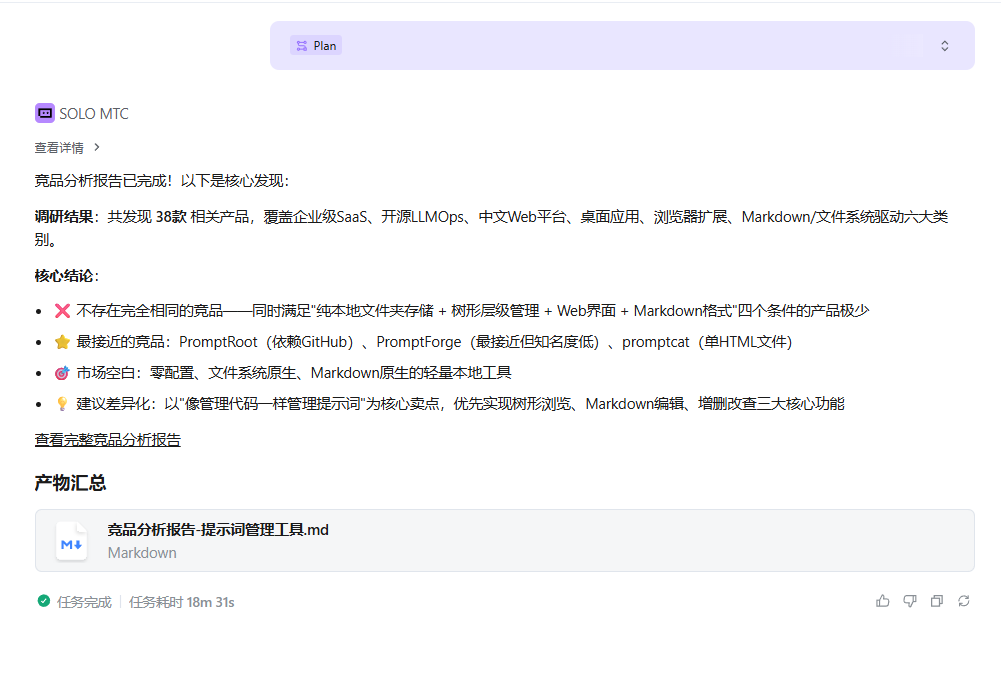Click the green task complete checkmark
The width and height of the screenshot is (1001, 673).
point(43,601)
